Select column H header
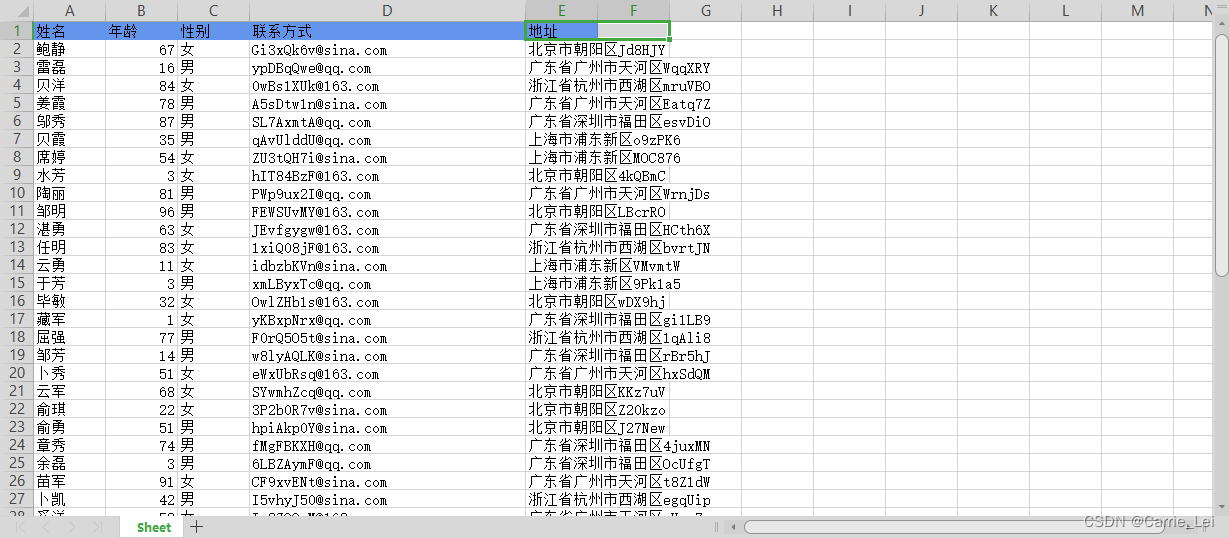 (778, 10)
